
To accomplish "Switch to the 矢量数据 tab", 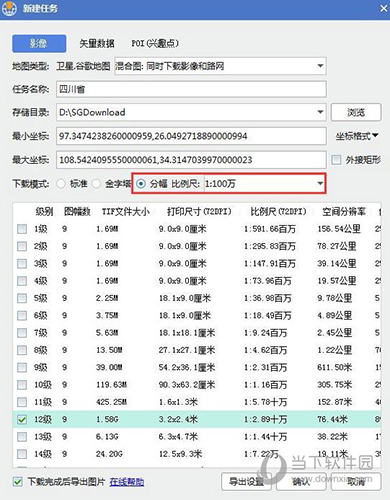I will (97, 43).
